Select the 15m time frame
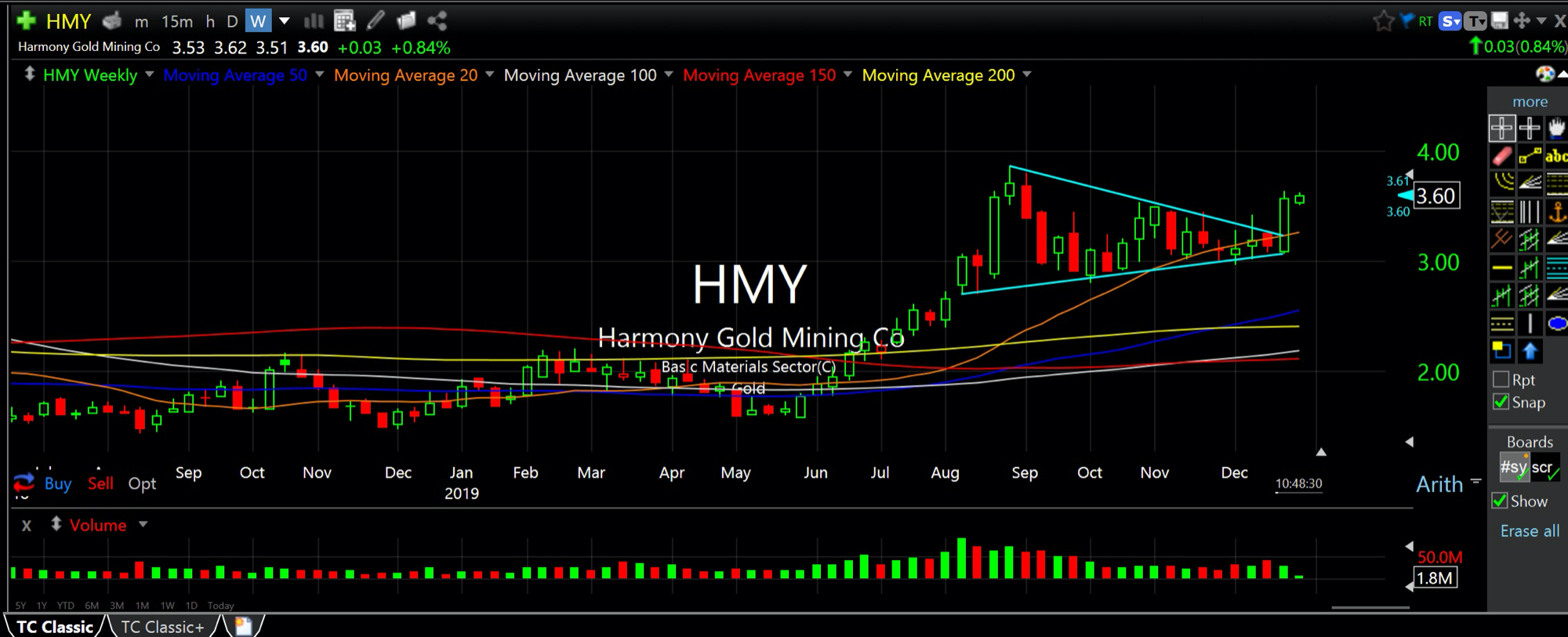The width and height of the screenshot is (1568, 637). click(x=177, y=21)
